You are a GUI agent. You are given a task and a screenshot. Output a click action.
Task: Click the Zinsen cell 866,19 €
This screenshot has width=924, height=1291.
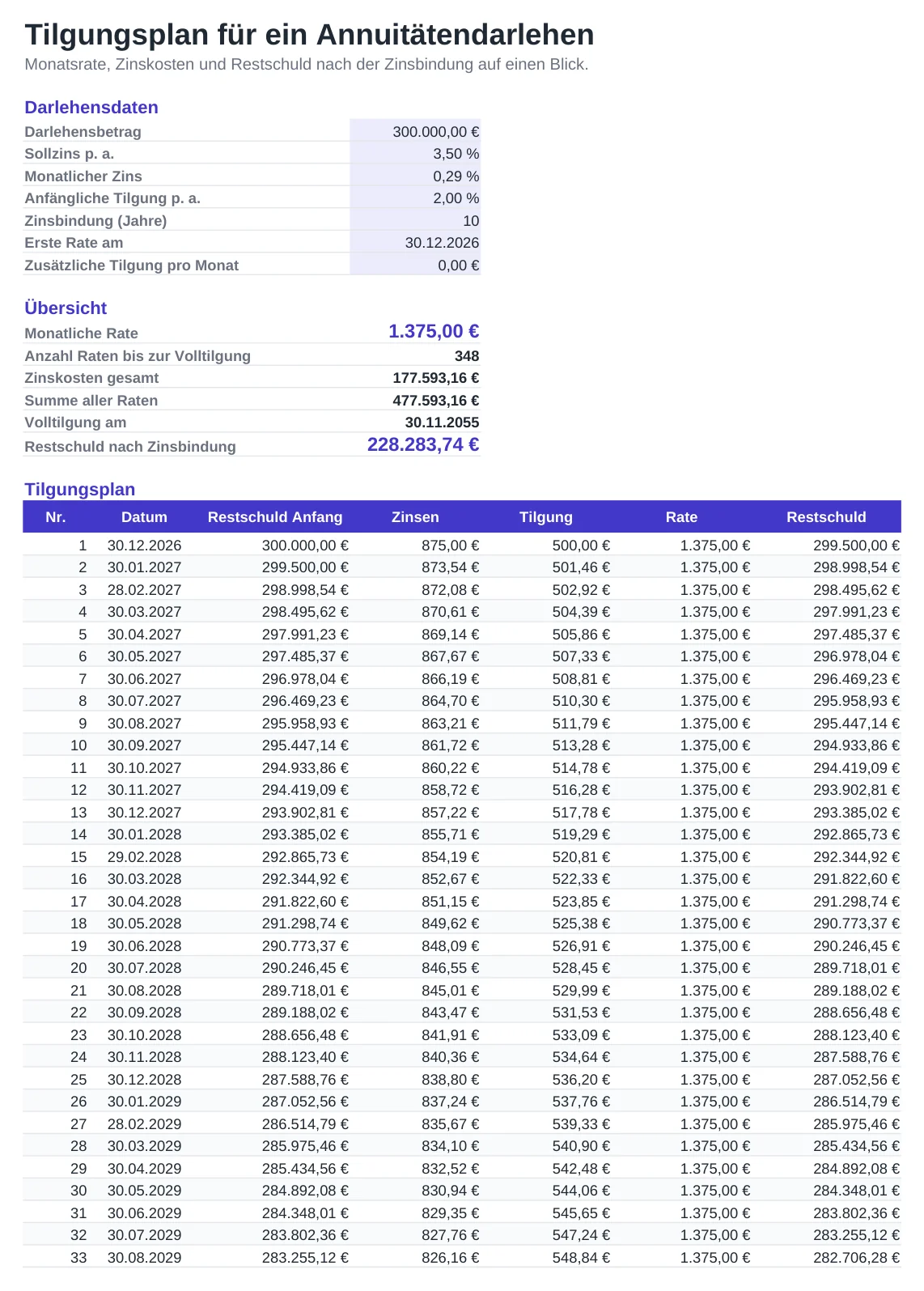[450, 679]
